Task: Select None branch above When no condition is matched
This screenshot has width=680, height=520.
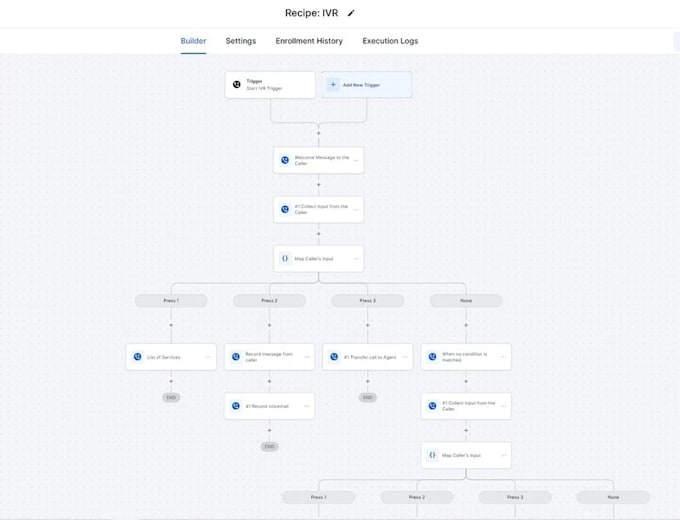Action: click(x=466, y=301)
